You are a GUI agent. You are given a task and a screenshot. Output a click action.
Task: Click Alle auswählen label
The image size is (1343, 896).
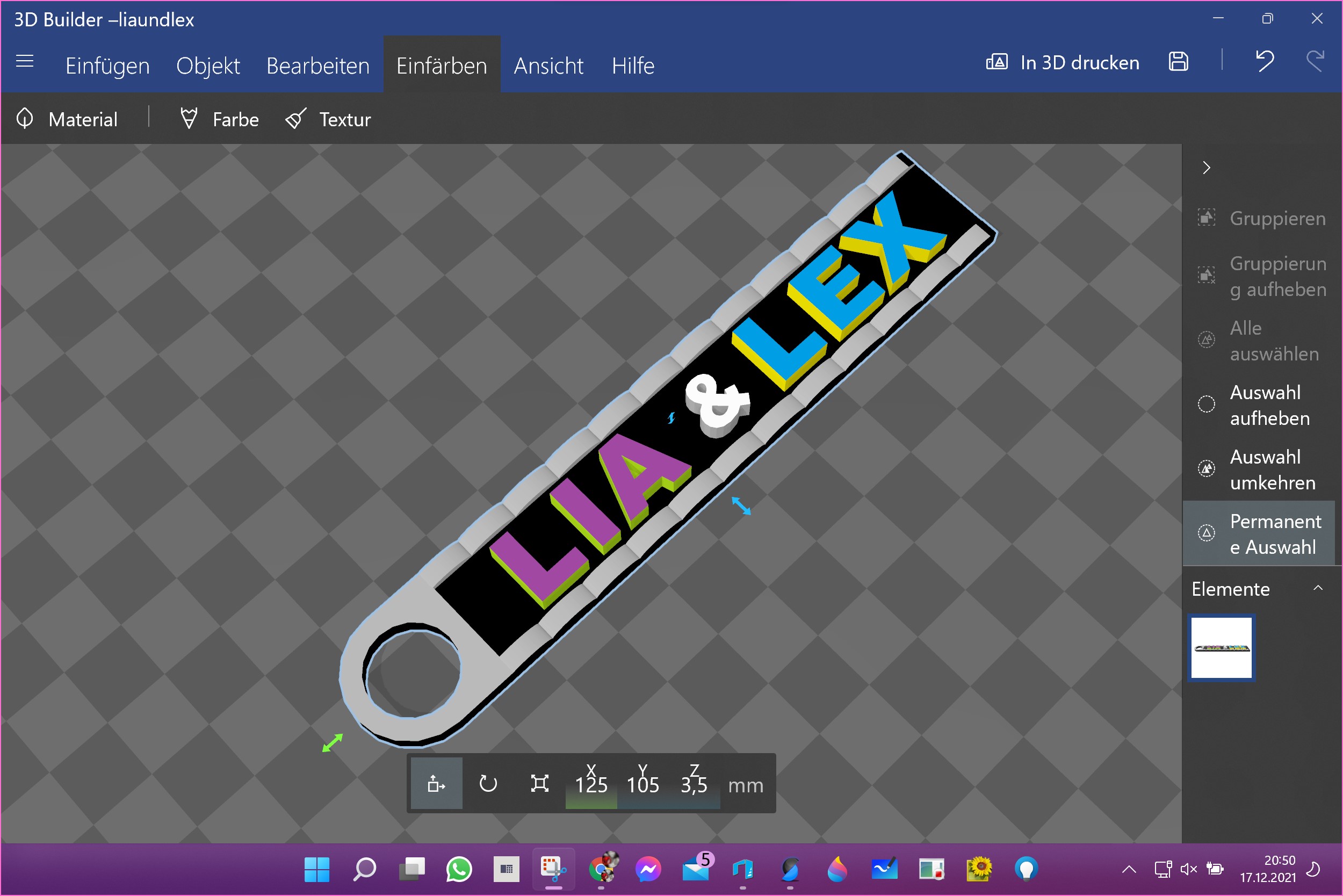pos(1274,341)
